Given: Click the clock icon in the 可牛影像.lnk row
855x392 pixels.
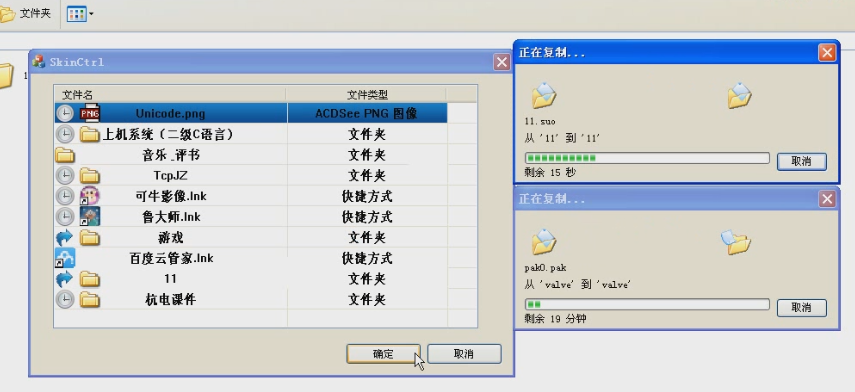Looking at the screenshot, I should [x=65, y=196].
